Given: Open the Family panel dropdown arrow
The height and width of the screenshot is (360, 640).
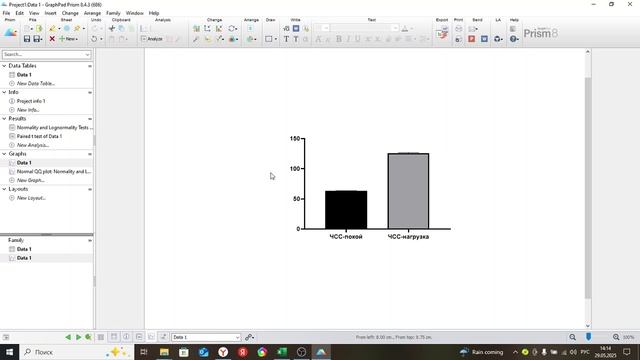Looking at the screenshot, I should coord(90,241).
